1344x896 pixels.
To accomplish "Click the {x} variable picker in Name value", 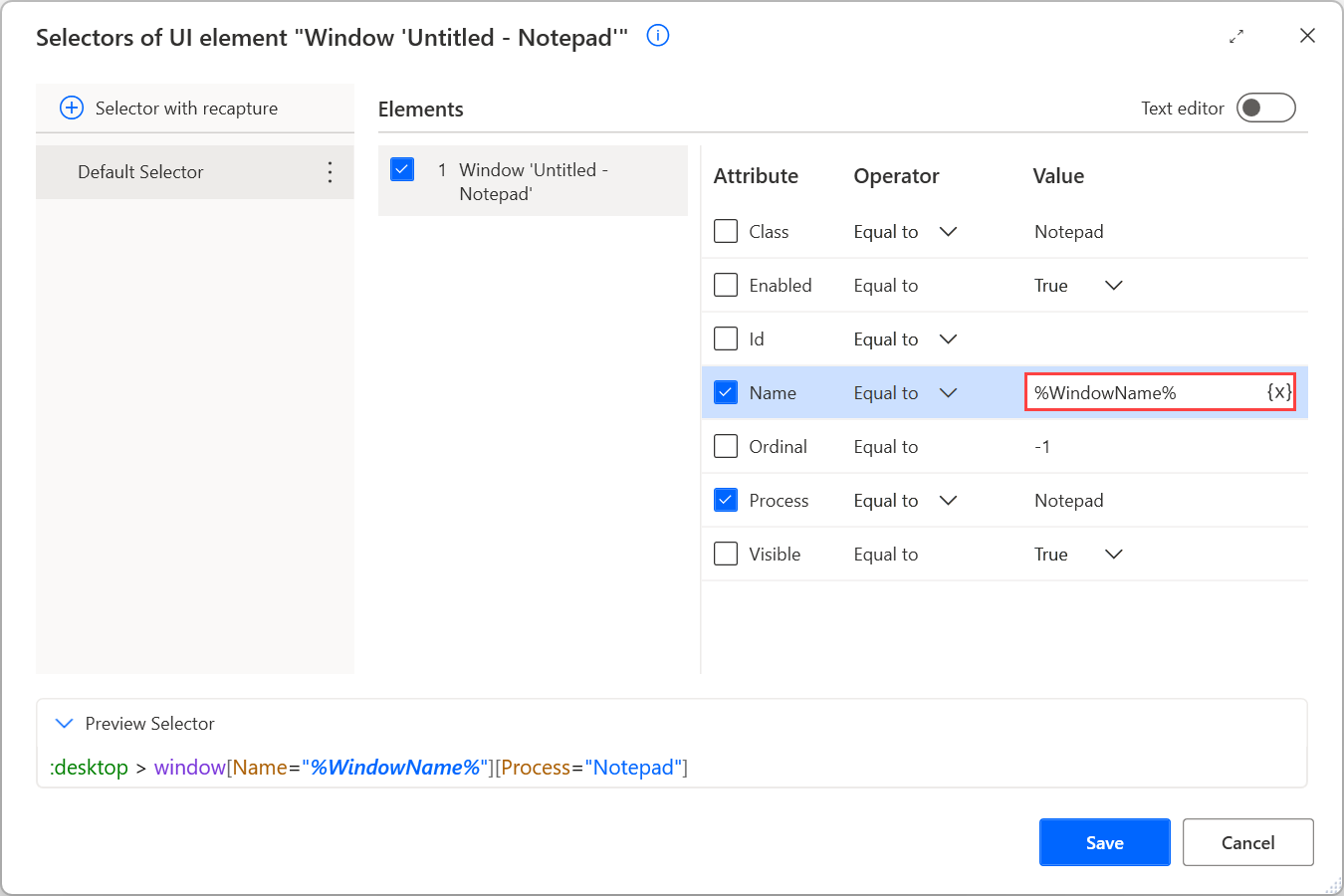I will click(x=1278, y=391).
